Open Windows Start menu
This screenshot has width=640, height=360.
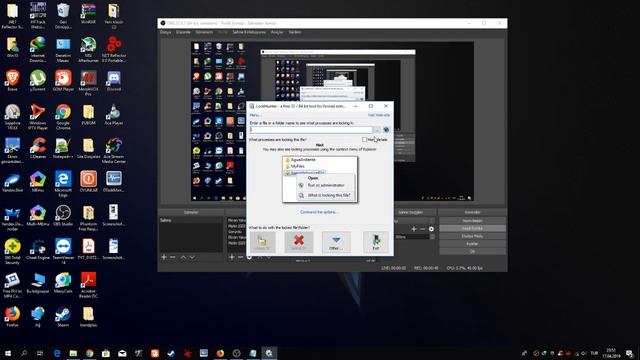tap(8, 353)
